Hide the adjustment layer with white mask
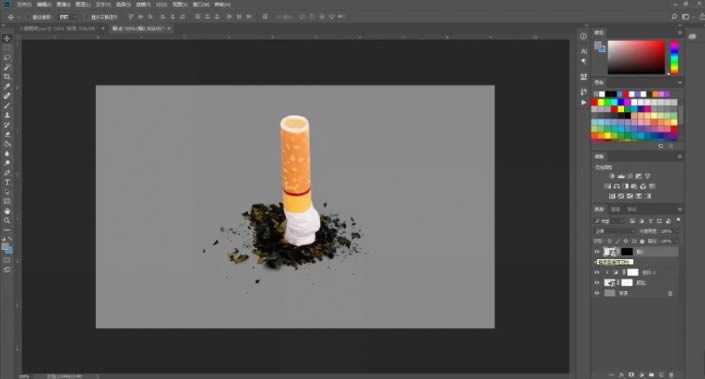Screen dimensions: 705x379 click(597, 272)
